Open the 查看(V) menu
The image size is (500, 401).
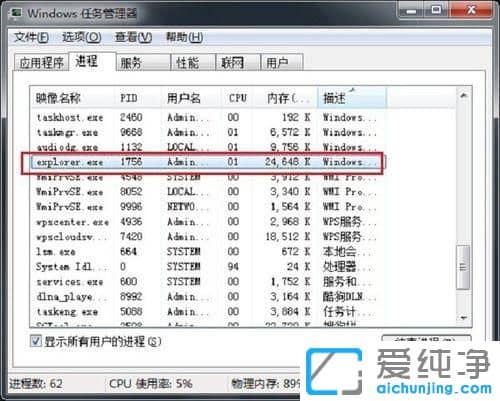(x=133, y=37)
